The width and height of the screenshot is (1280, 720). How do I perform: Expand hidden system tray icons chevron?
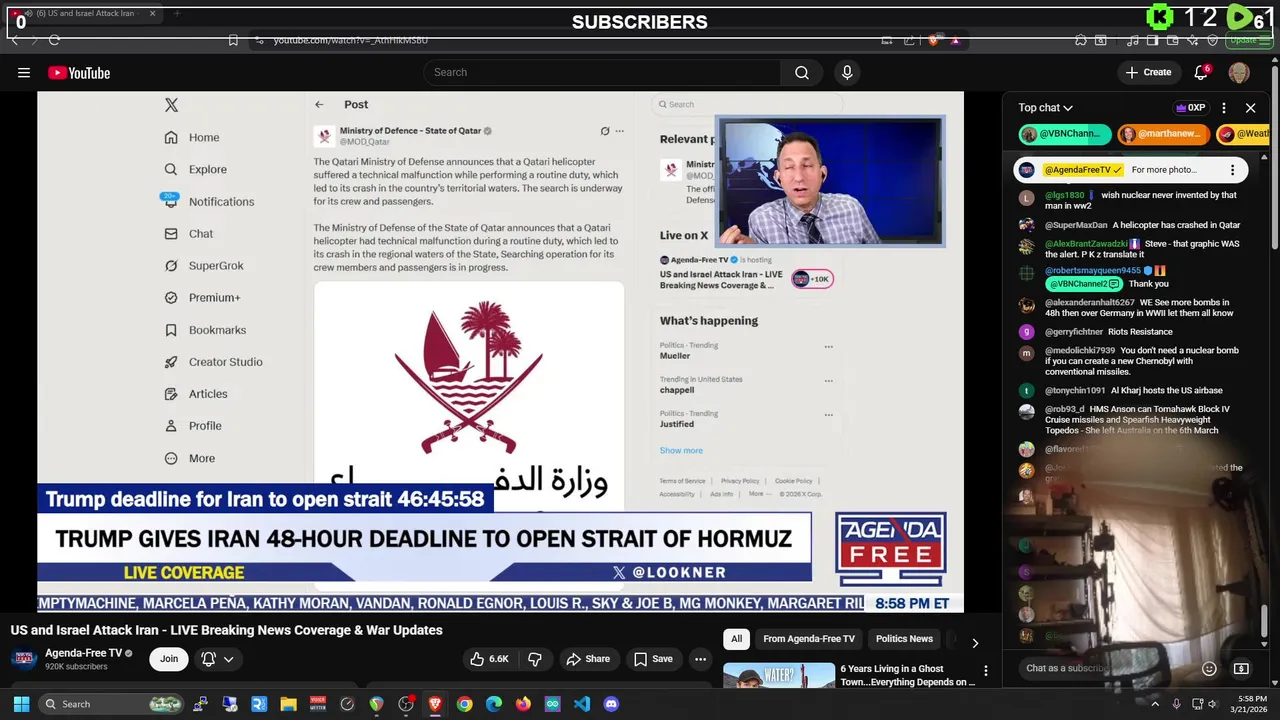(1154, 704)
